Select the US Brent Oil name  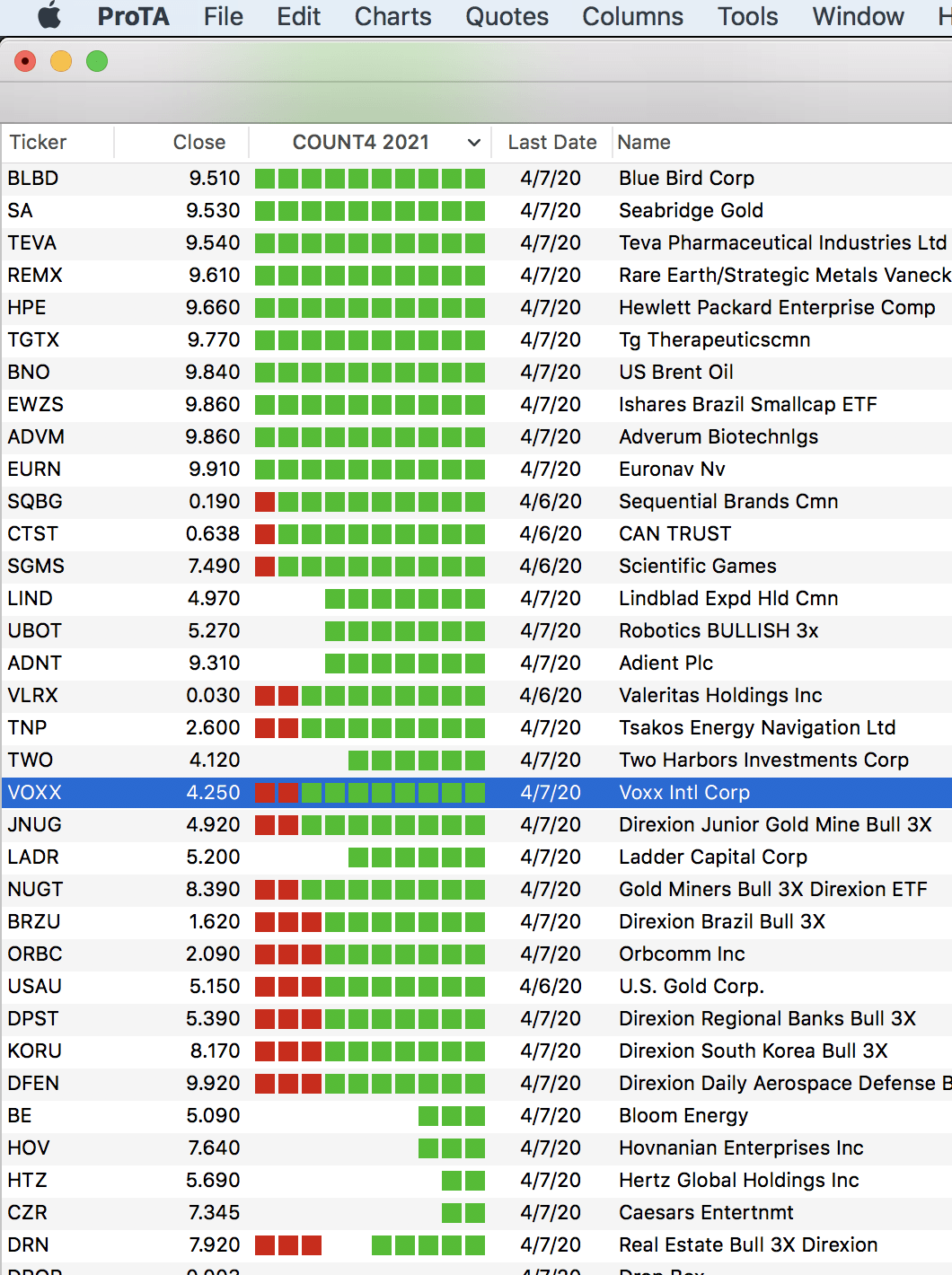click(x=675, y=373)
